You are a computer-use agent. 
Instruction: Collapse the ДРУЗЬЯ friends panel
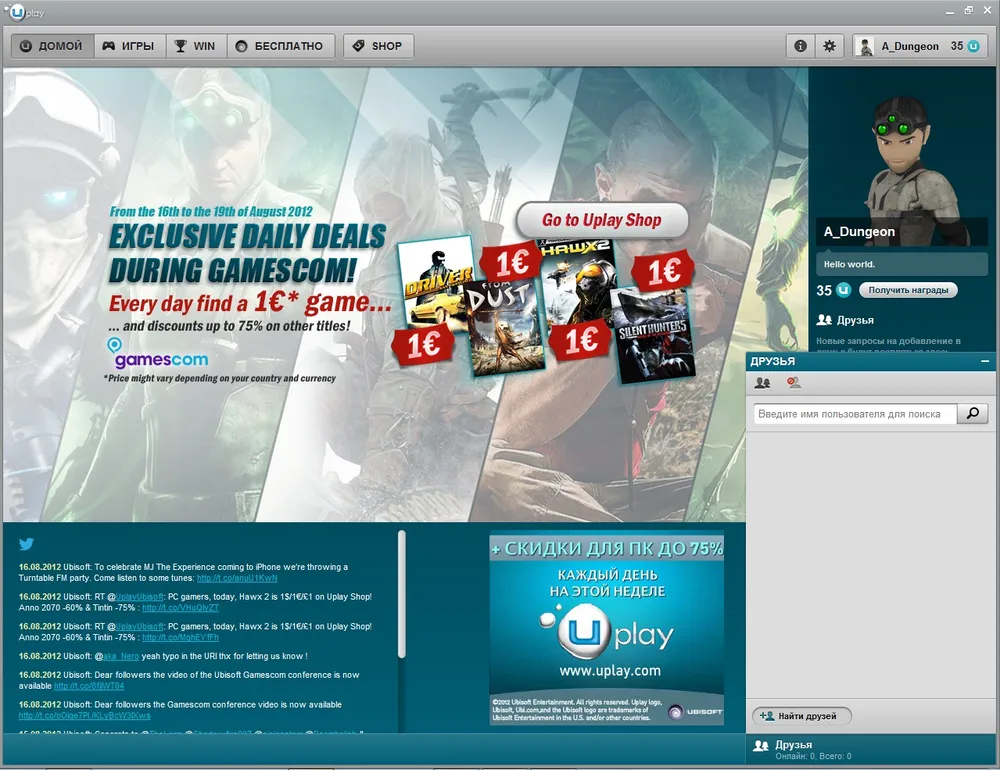point(985,361)
